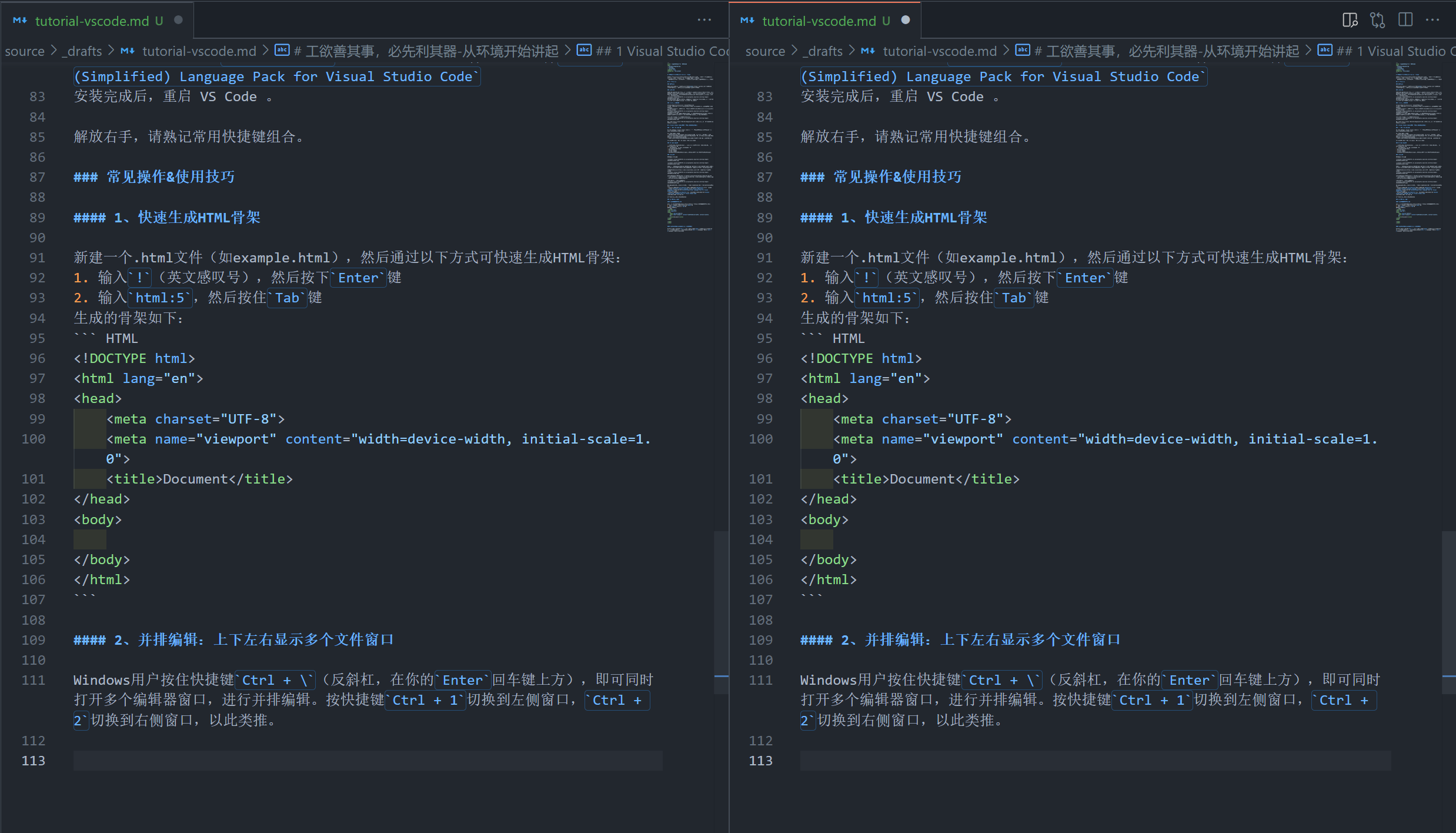This screenshot has height=833, width=1456.
Task: Open Markdown preview to the side
Action: point(1350,21)
